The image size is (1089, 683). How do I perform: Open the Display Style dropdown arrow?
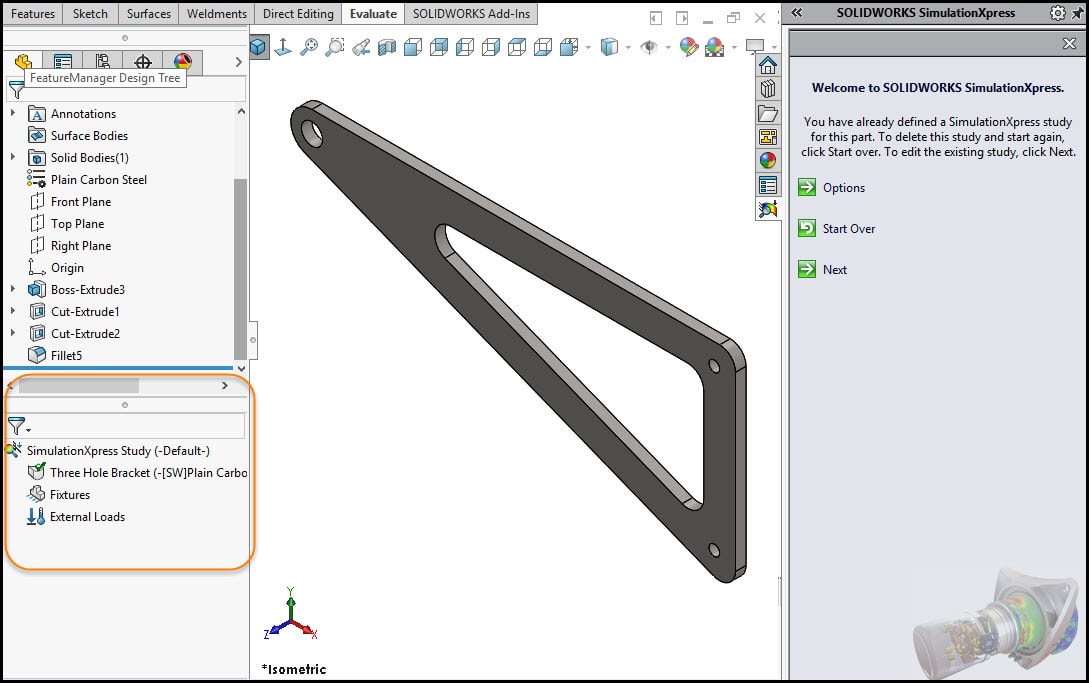coord(629,48)
